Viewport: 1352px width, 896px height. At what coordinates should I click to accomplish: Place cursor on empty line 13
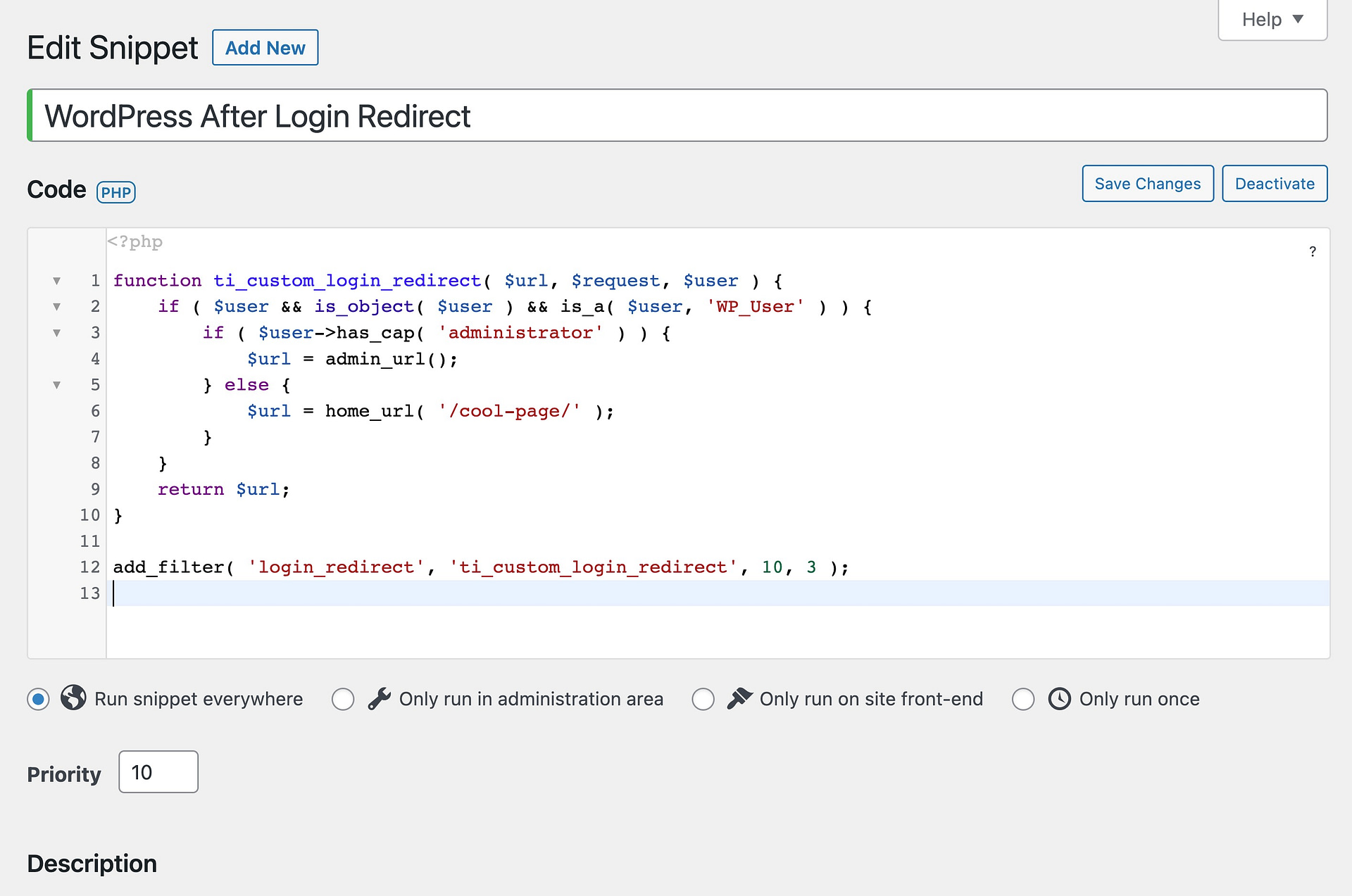click(718, 593)
